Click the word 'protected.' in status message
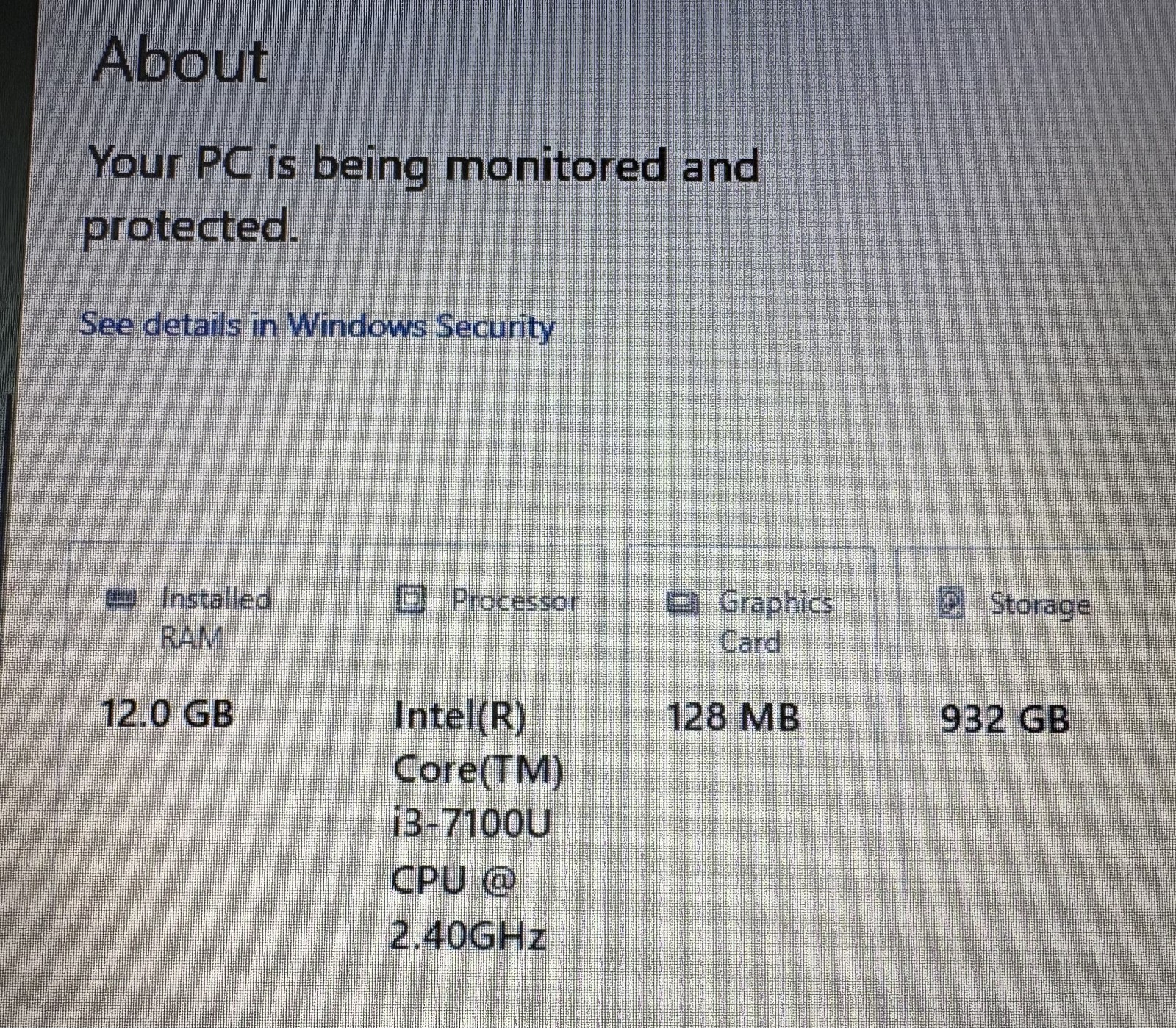 pos(191,228)
